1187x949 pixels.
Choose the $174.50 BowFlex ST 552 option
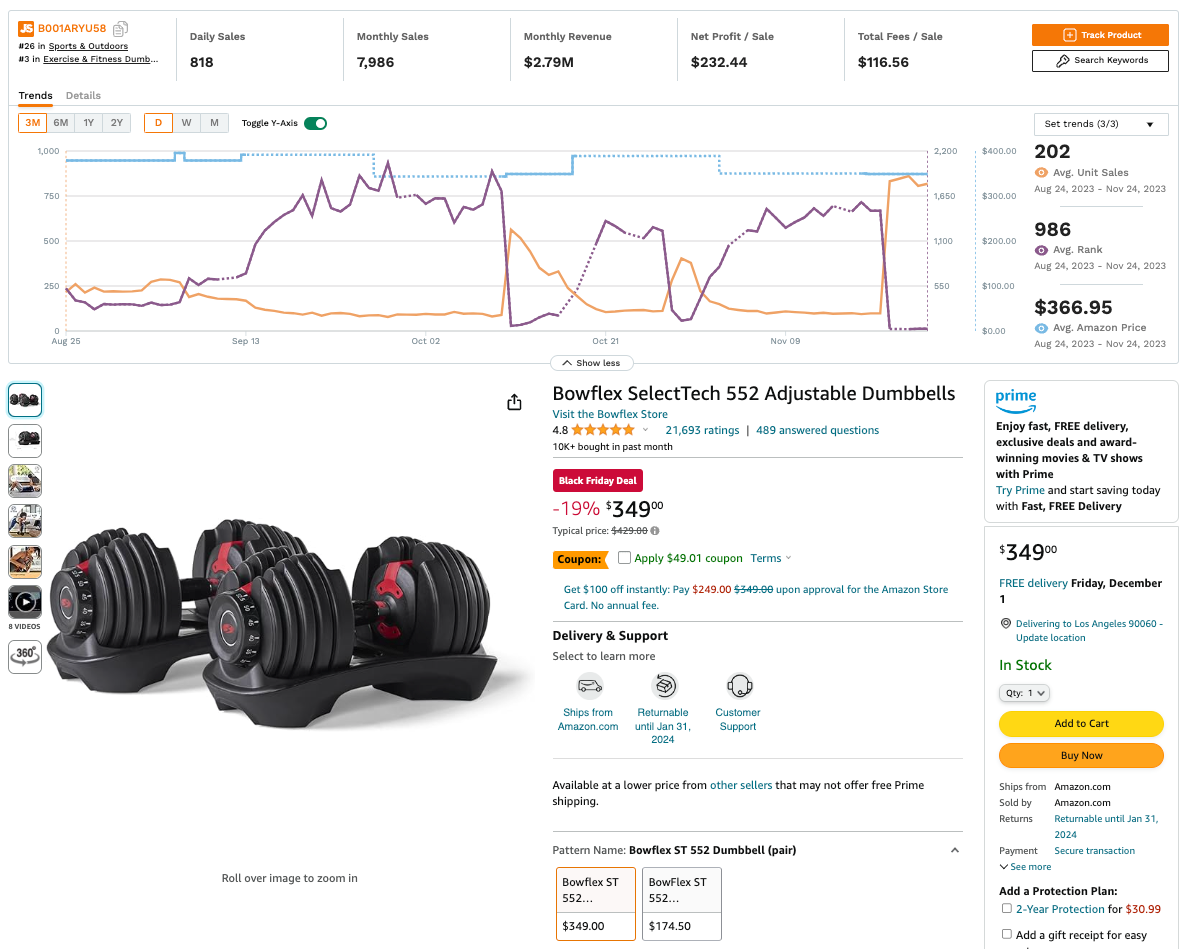(681, 904)
